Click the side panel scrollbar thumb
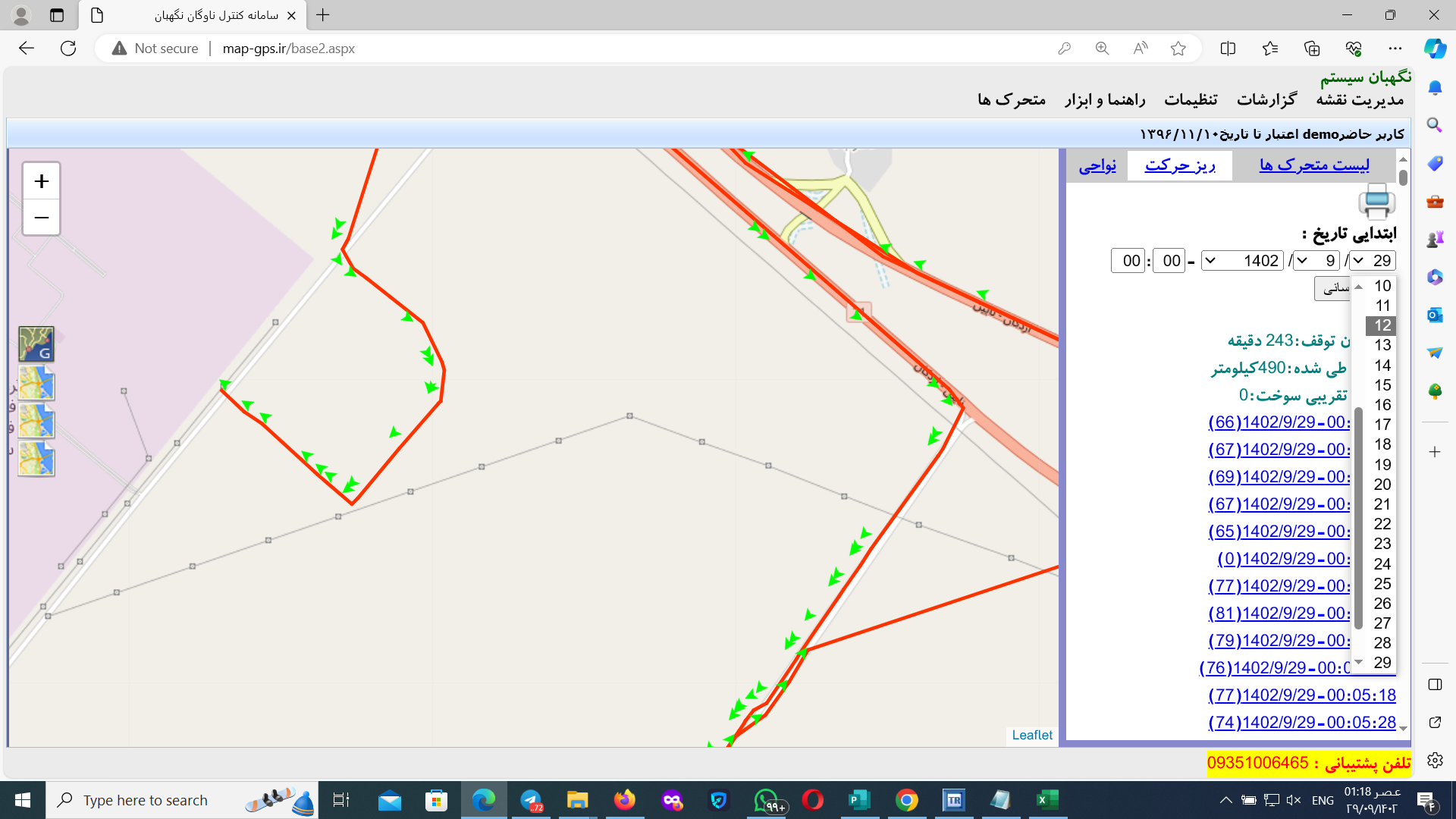1456x819 pixels. [1403, 177]
